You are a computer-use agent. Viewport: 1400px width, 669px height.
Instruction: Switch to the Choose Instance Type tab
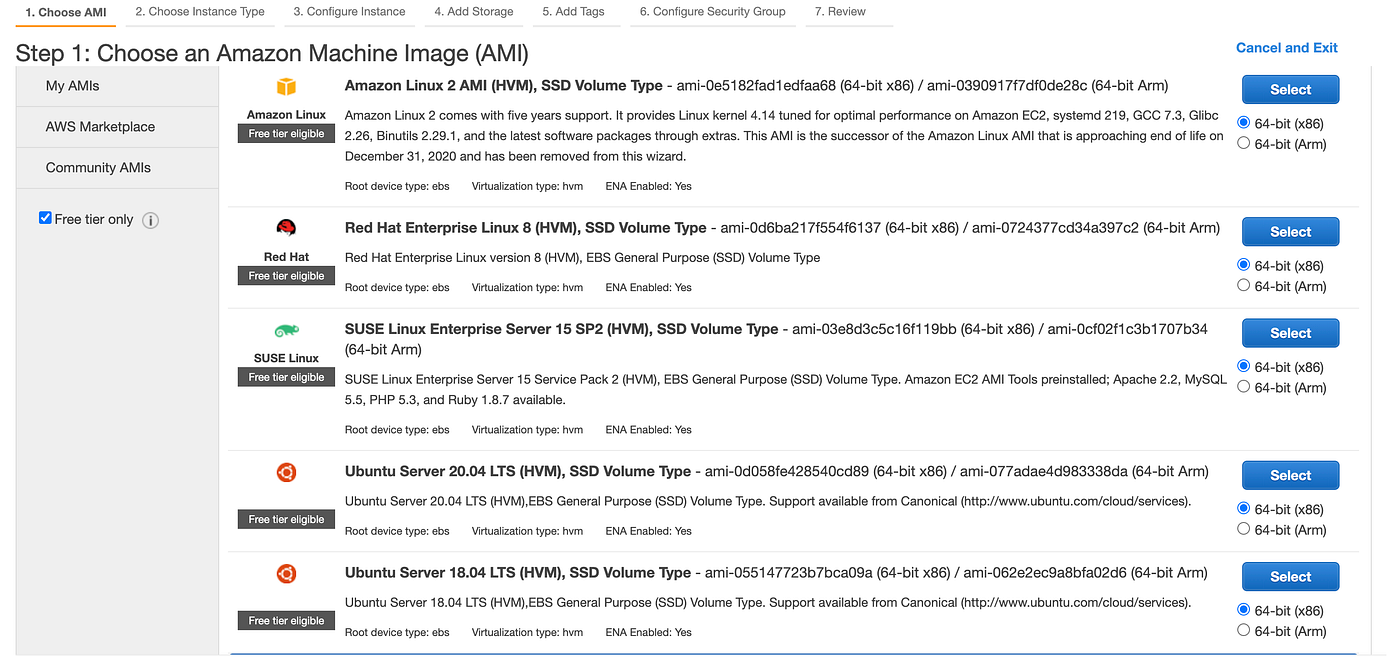pos(199,11)
